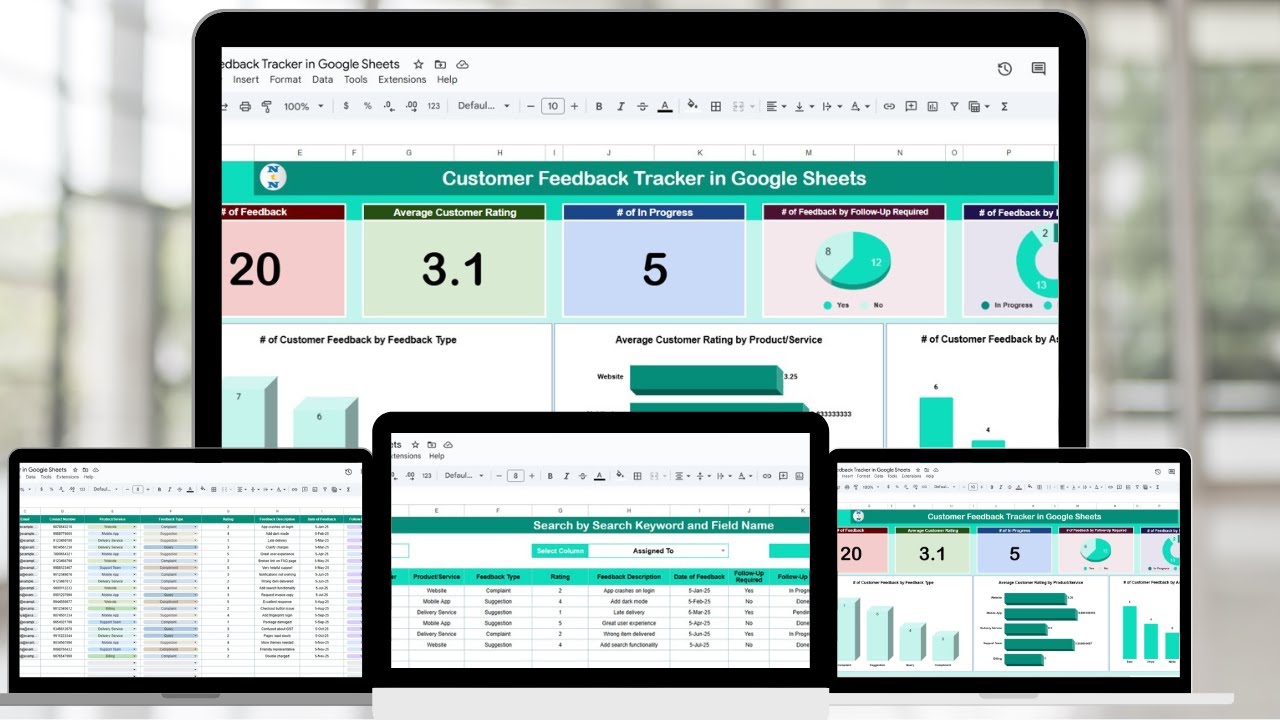Print the sheet from large dashboard window toolbar
The width and height of the screenshot is (1280, 720).
pos(245,106)
